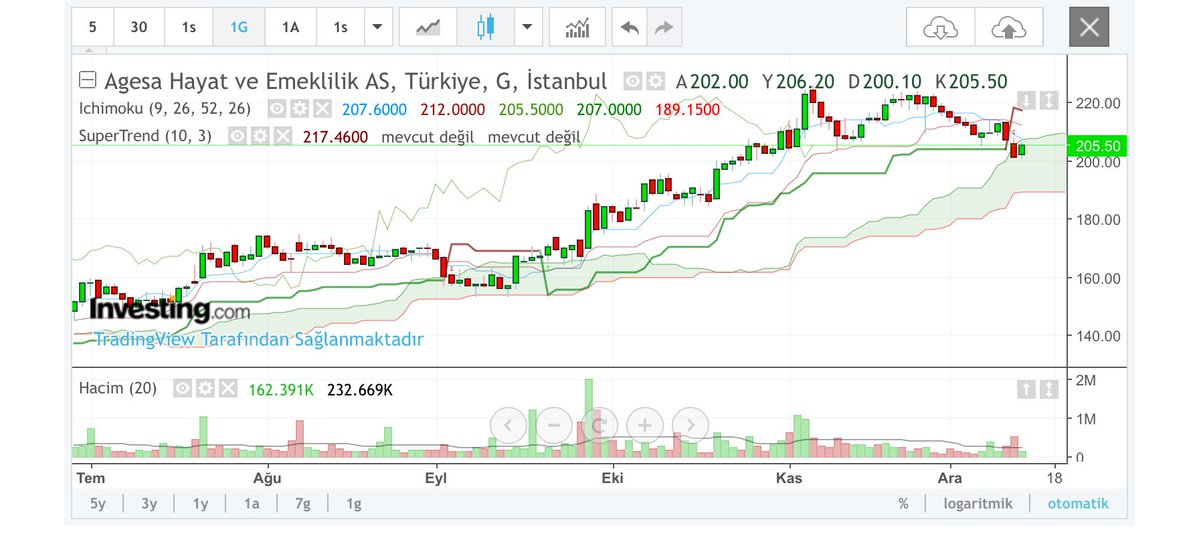
Task: Click Ichimoku value 212.0000
Action: 453,110
